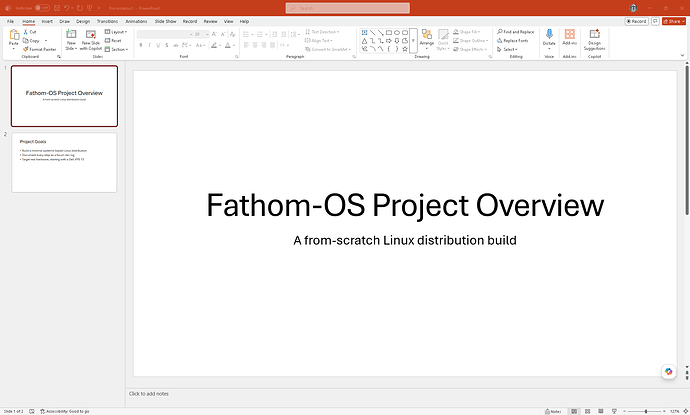The width and height of the screenshot is (690, 415).
Task: Click the Save icon in the title bar
Action: (x=57, y=8)
